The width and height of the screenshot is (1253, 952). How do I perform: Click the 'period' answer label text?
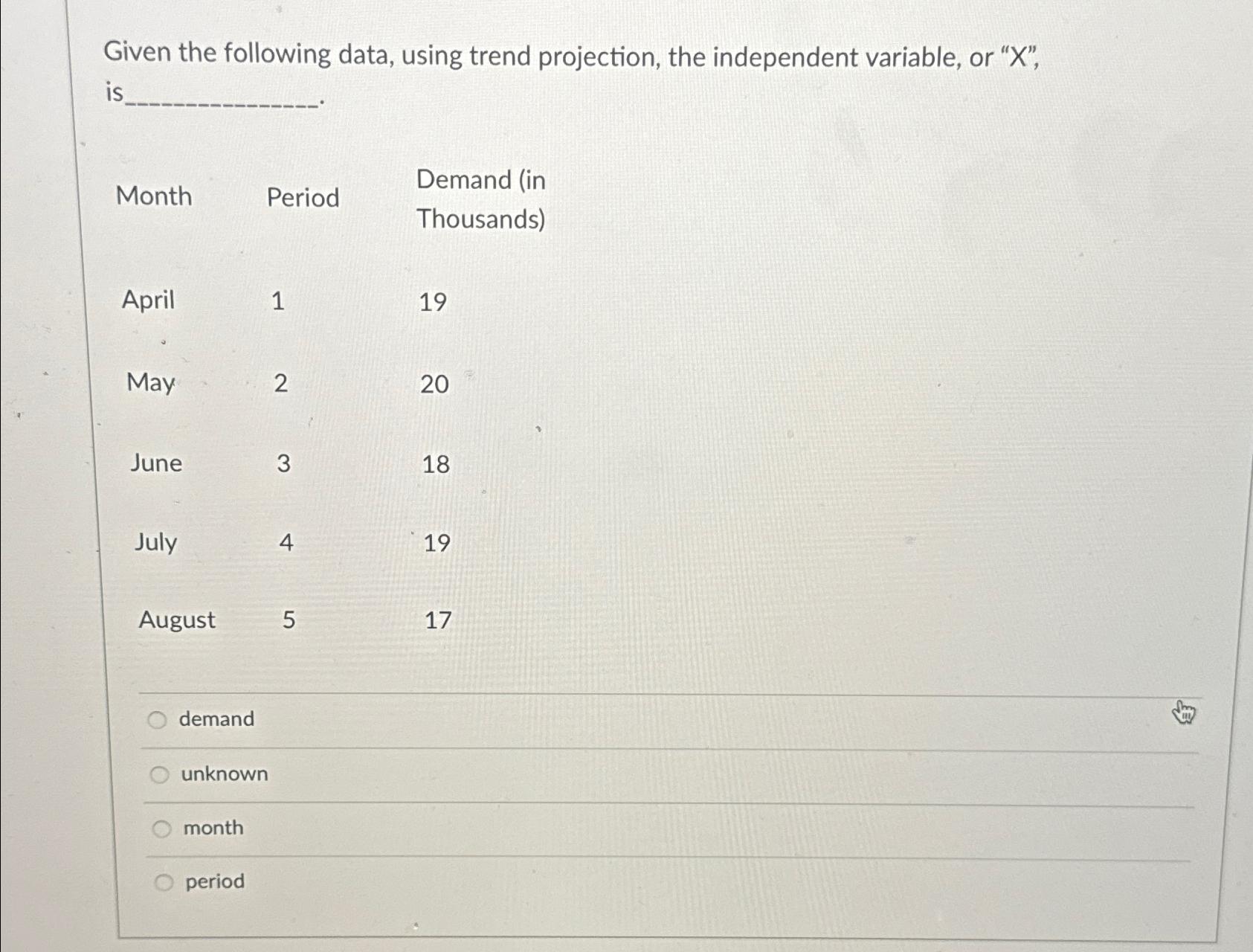tap(214, 881)
